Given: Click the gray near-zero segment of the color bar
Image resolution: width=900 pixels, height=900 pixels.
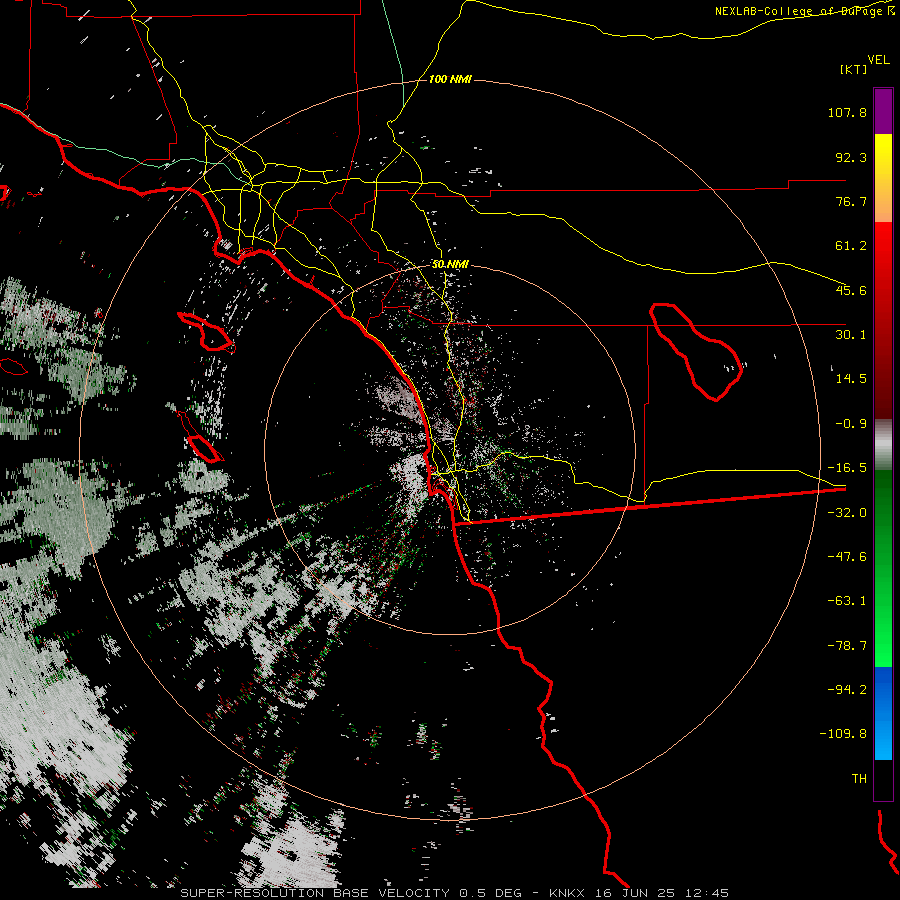Looking at the screenshot, I should [883, 445].
